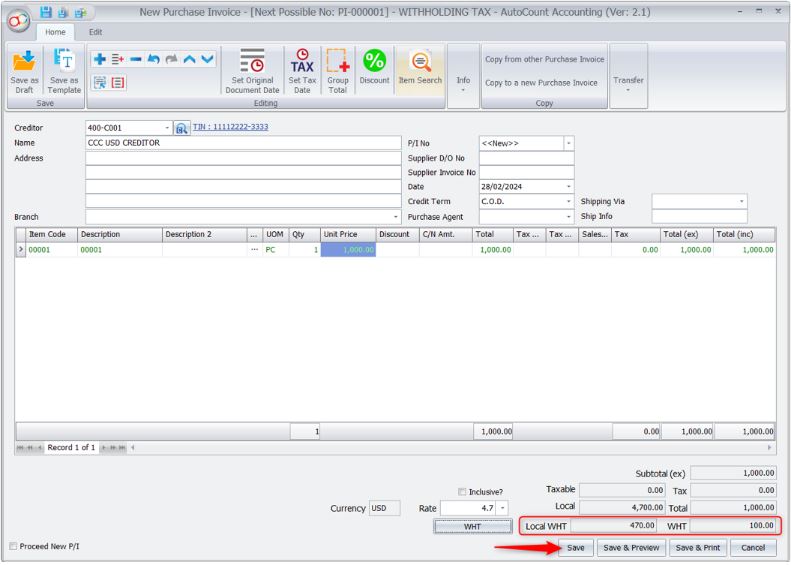Click the ellipsis cell in item row 00001
The image size is (791, 565).
tap(254, 250)
